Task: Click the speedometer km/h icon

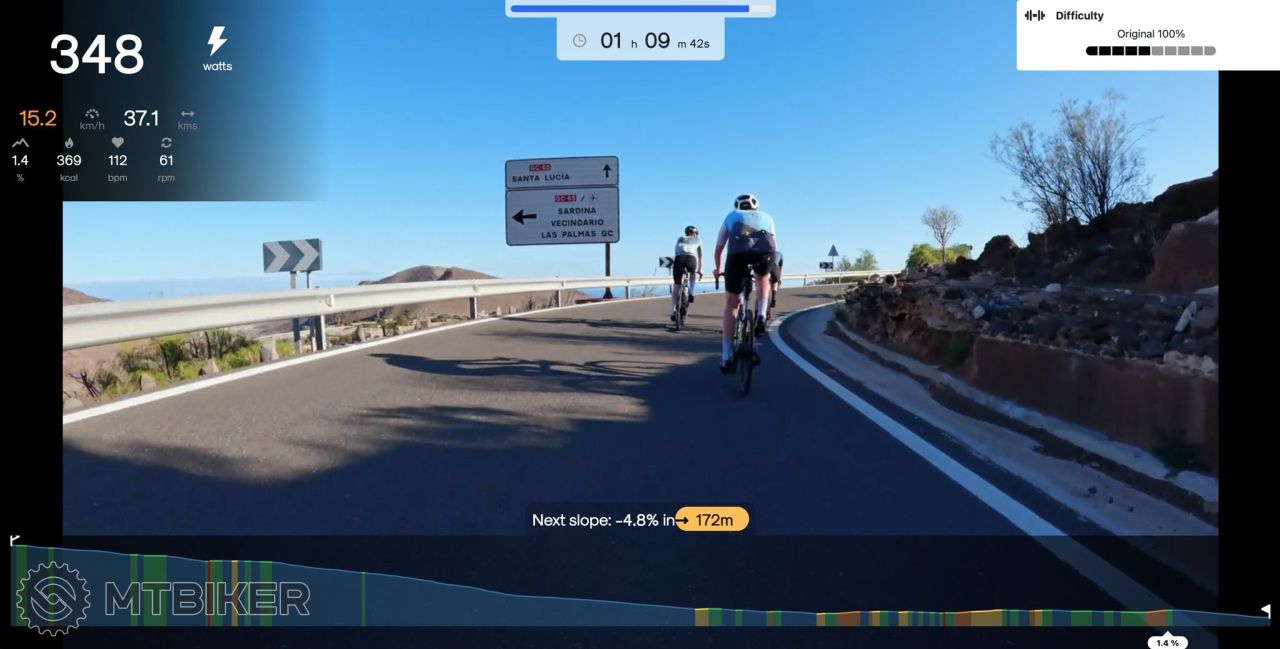Action: (93, 114)
